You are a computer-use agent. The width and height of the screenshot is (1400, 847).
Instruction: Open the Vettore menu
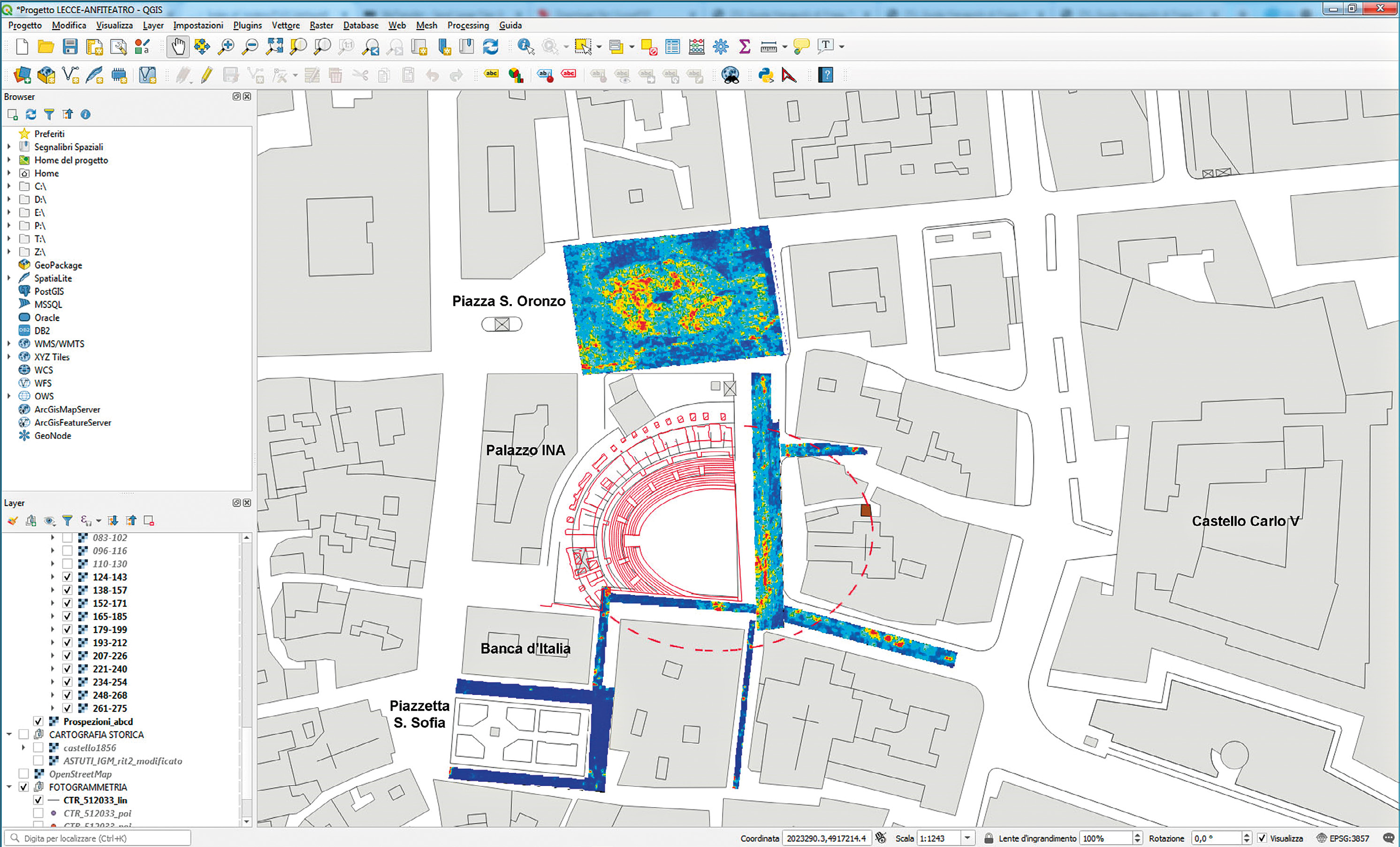[286, 25]
